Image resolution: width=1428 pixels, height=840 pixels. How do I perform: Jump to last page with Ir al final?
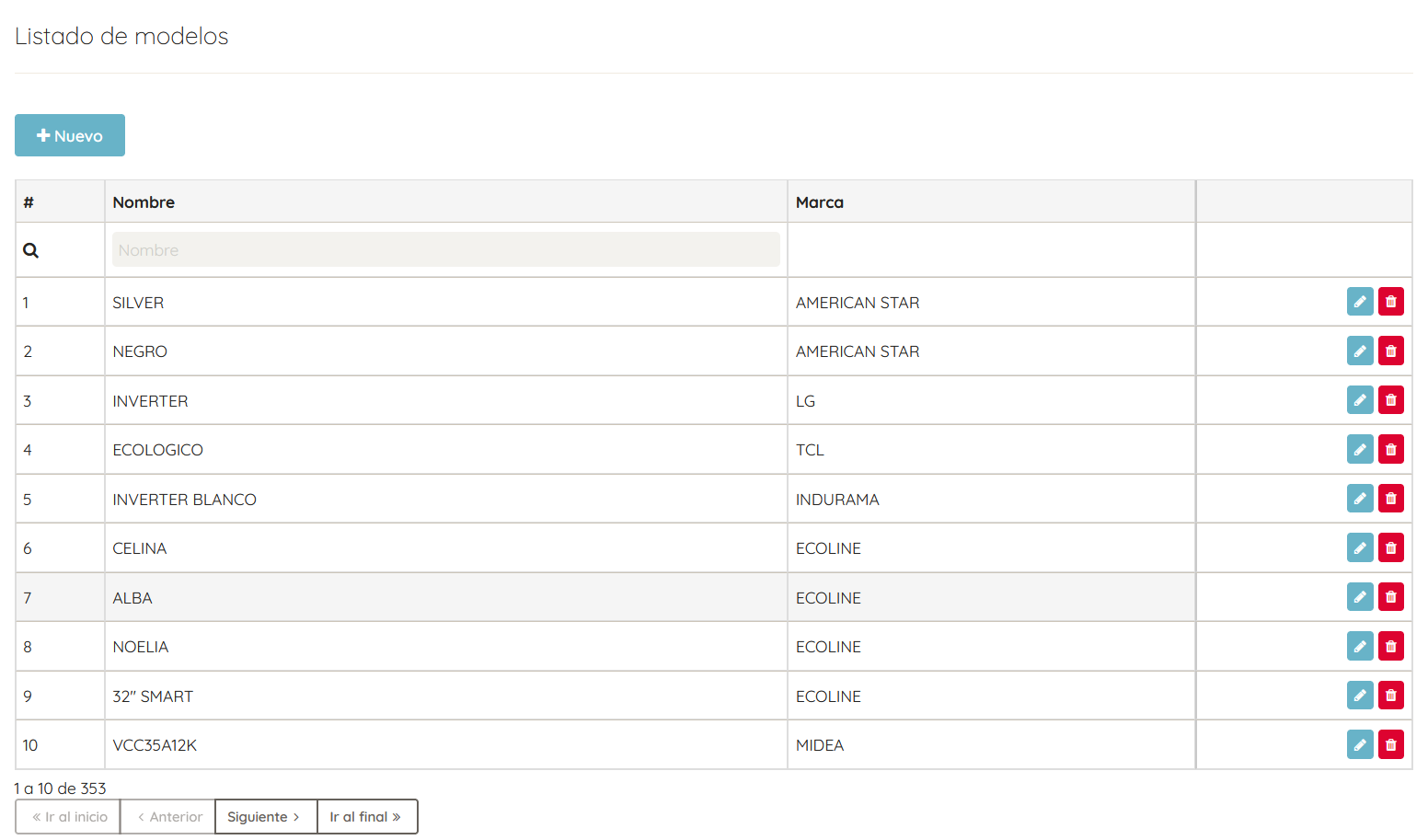tap(367, 817)
